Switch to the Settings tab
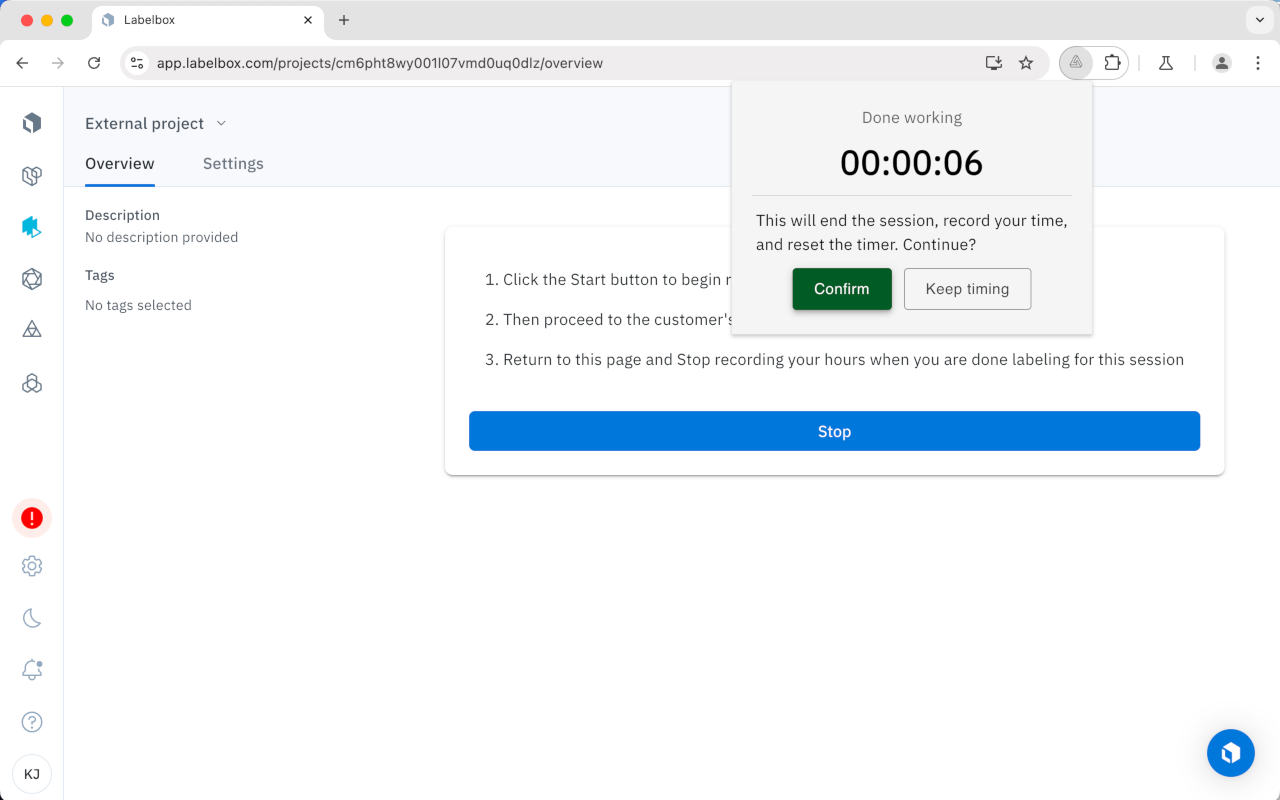1280x800 pixels. point(233,163)
